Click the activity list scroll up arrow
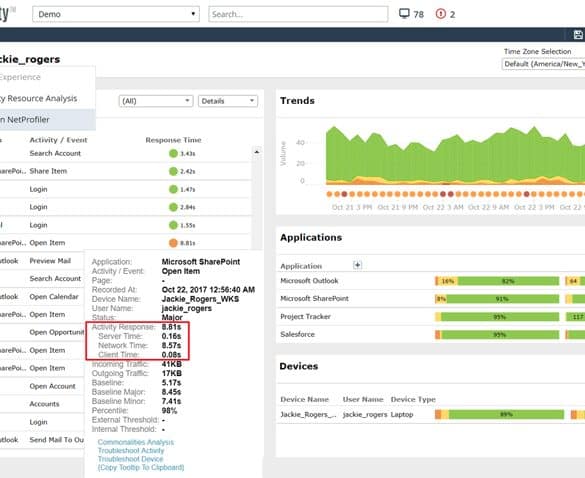The height and width of the screenshot is (478, 585). 257,152
